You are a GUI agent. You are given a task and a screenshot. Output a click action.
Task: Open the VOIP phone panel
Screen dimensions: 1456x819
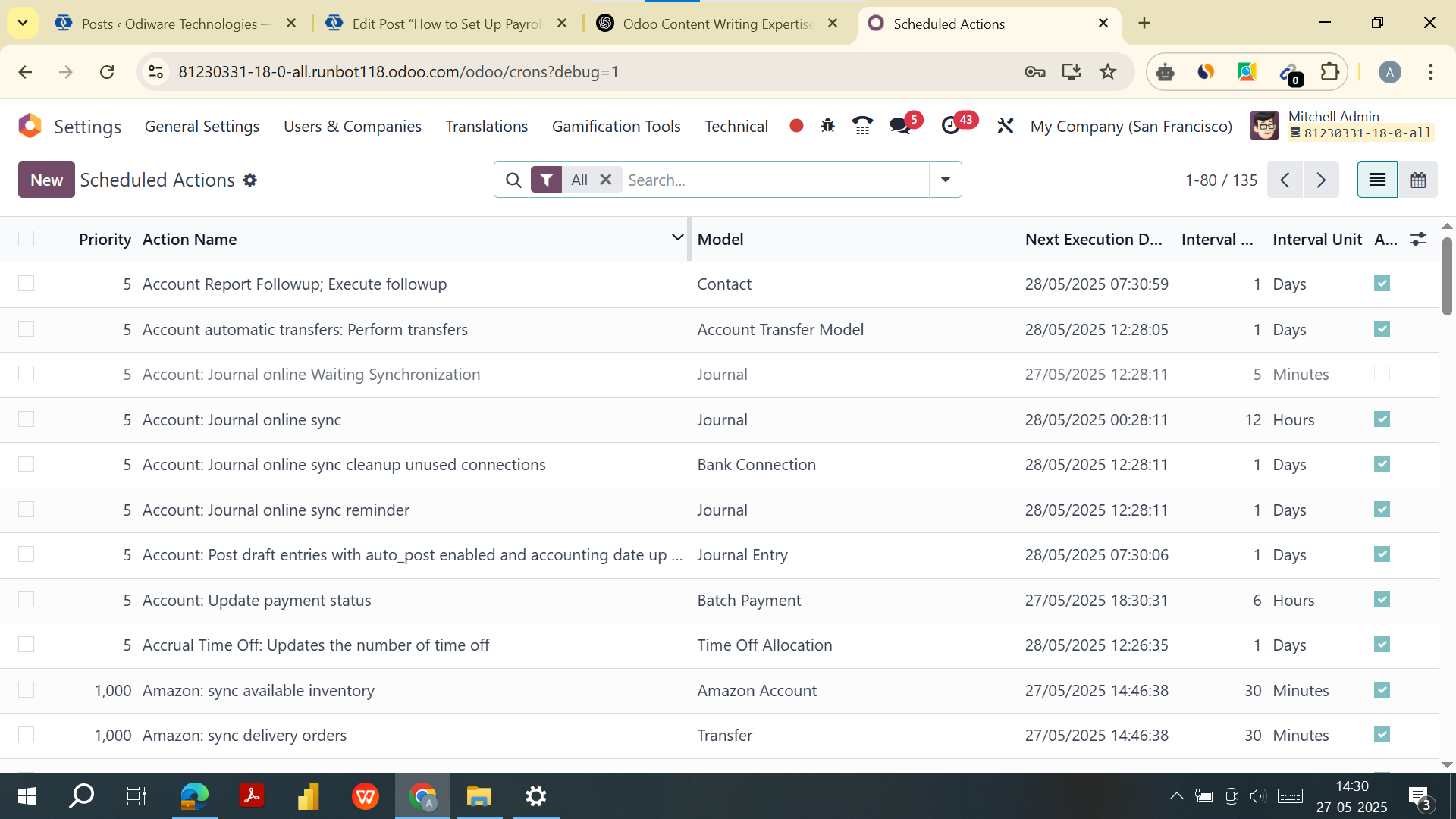pyautogui.click(x=863, y=126)
